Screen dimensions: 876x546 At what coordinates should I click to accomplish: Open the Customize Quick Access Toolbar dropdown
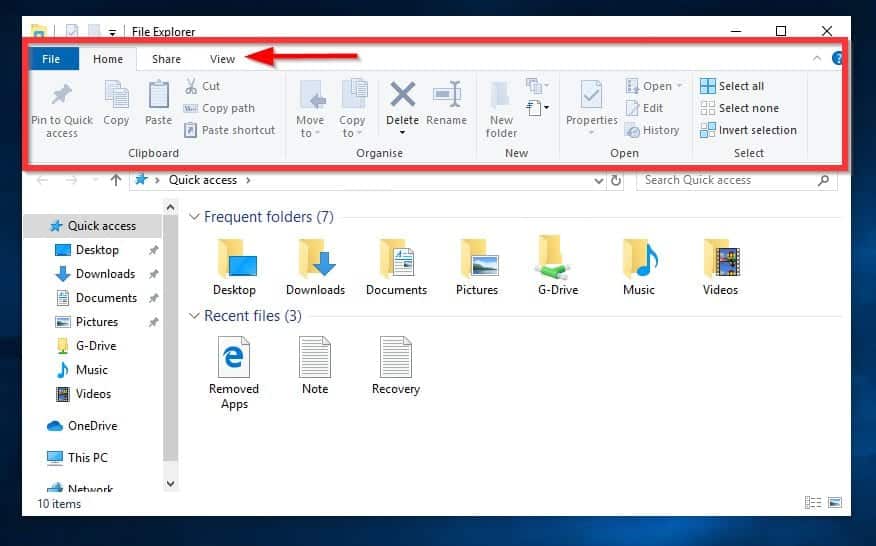pyautogui.click(x=112, y=32)
